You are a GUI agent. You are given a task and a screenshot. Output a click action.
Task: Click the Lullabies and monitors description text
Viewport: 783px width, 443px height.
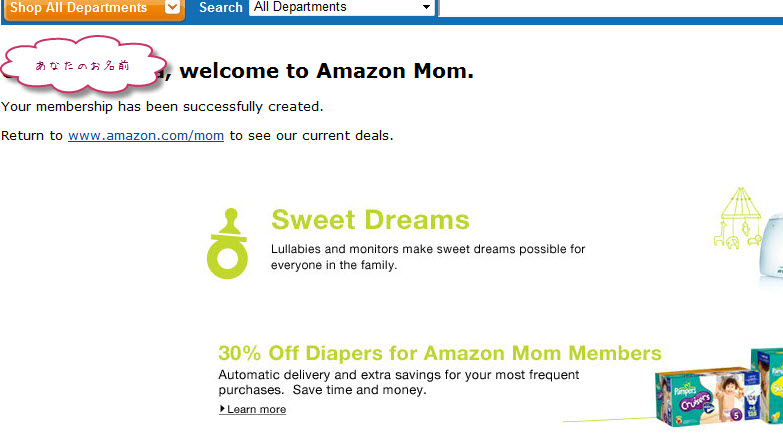428,257
